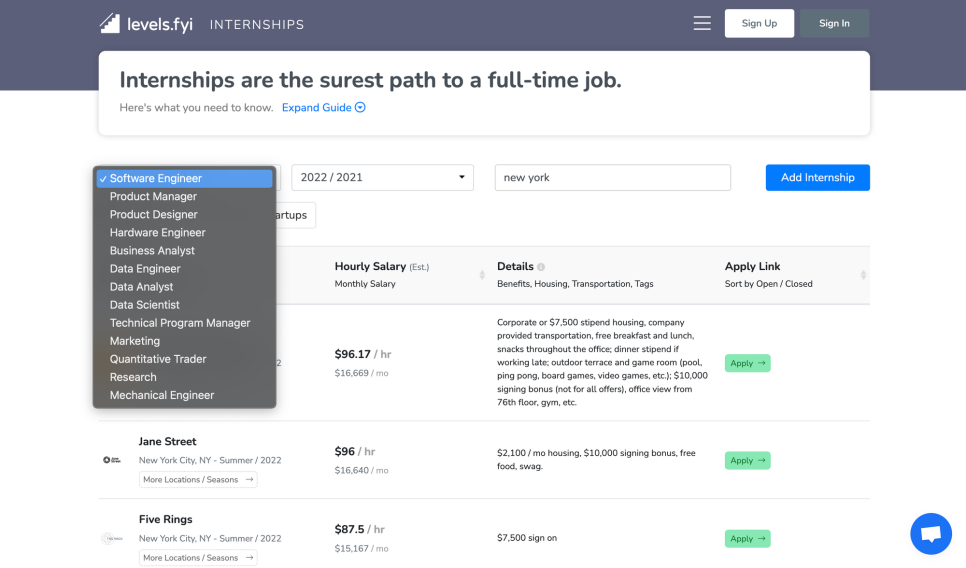Click the levels.fyi logo icon
Screen dimensions: 966x568
[110, 23]
